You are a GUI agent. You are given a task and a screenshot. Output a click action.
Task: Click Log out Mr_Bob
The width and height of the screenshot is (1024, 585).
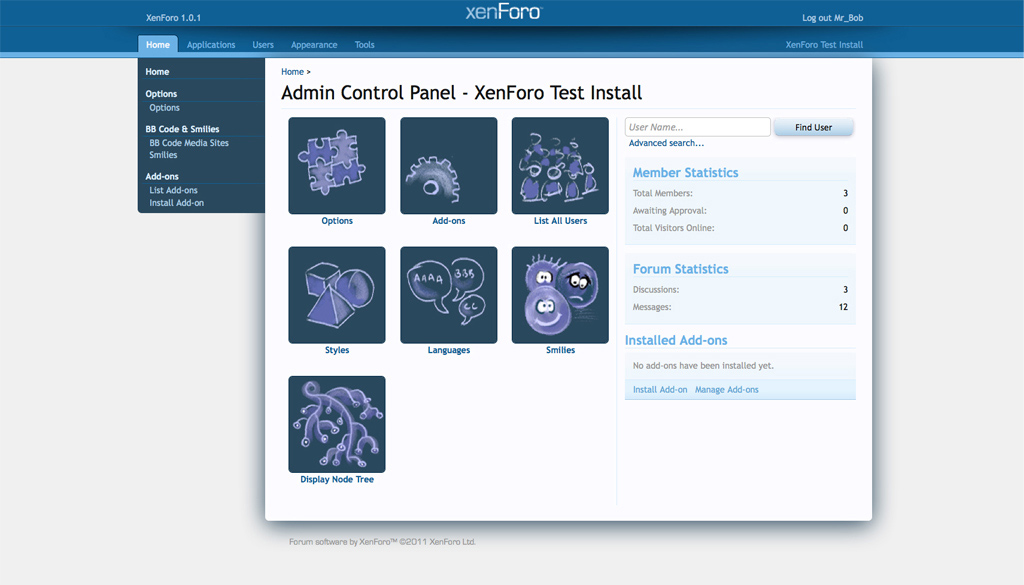tap(833, 18)
